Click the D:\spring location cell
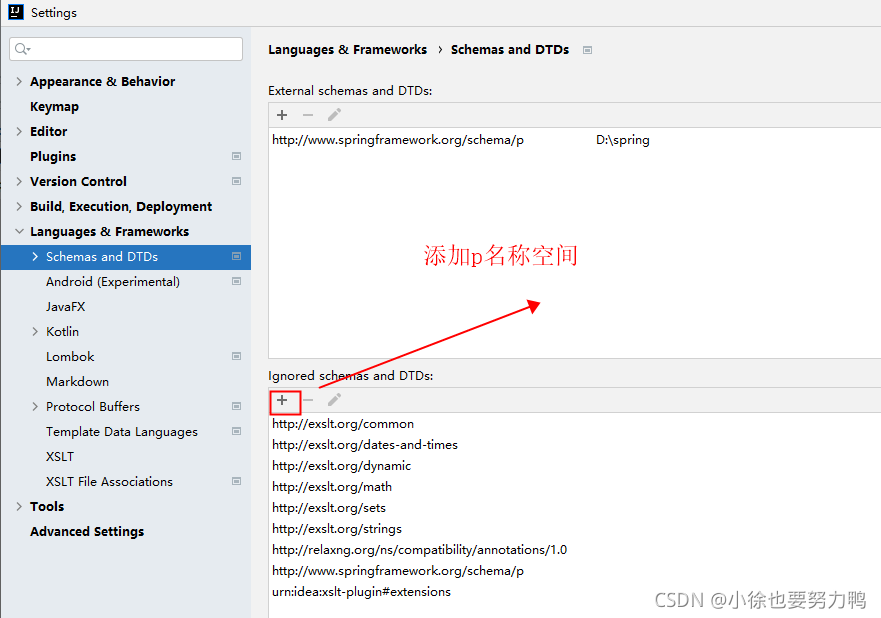 click(x=623, y=140)
